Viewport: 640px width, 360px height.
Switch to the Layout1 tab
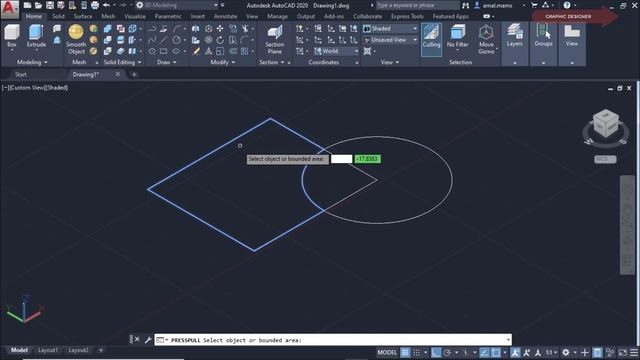point(48,350)
